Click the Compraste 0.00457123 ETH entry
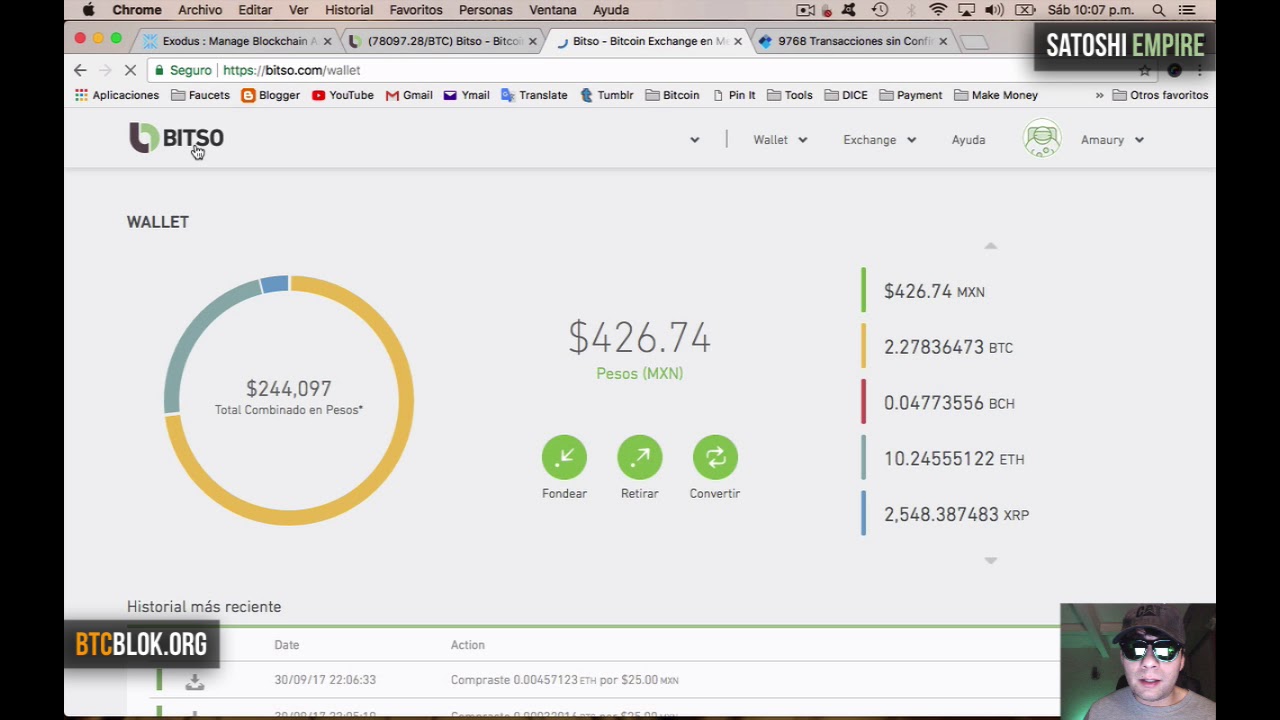The height and width of the screenshot is (720, 1280). [564, 680]
